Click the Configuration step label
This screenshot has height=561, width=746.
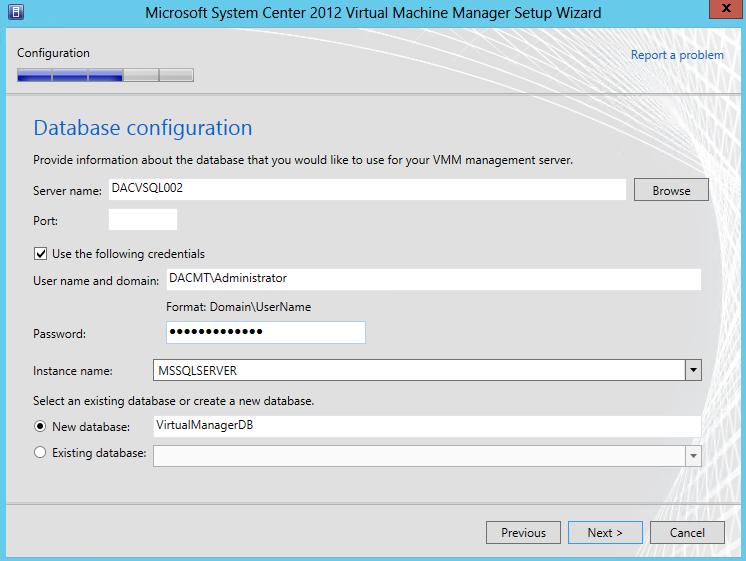tap(53, 53)
